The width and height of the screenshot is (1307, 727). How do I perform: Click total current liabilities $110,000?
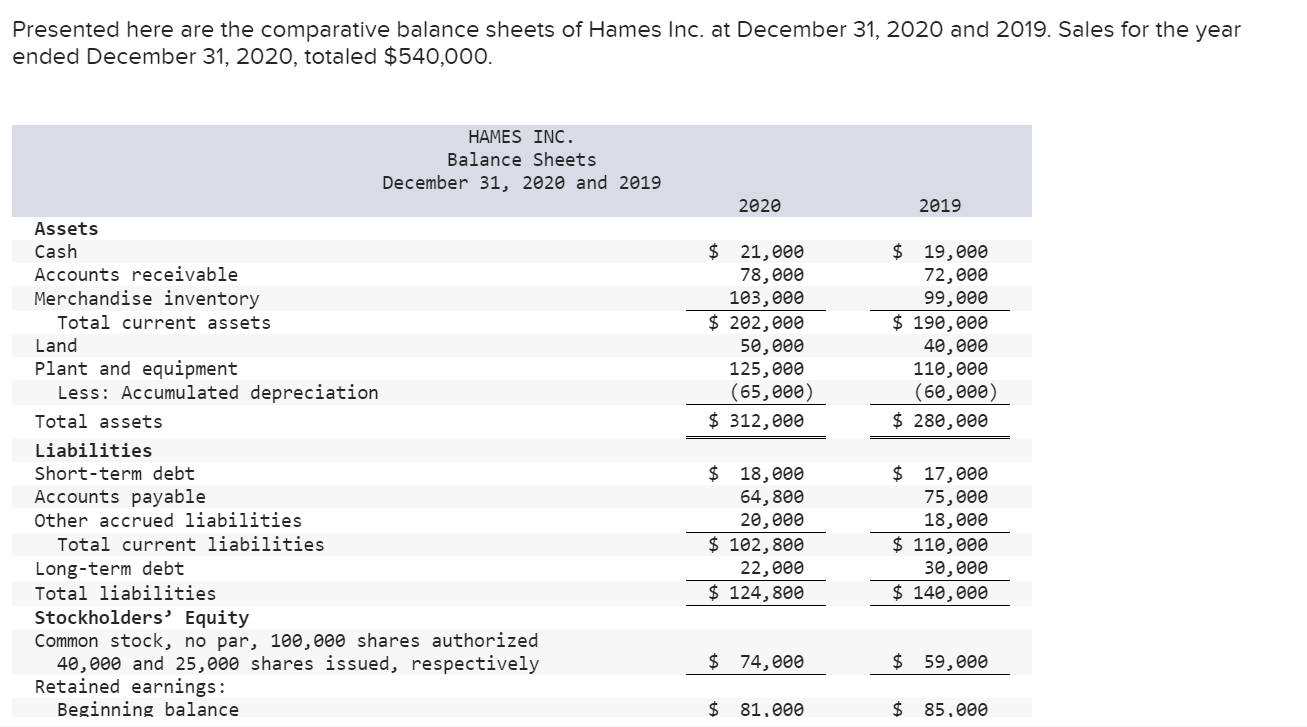coord(940,545)
